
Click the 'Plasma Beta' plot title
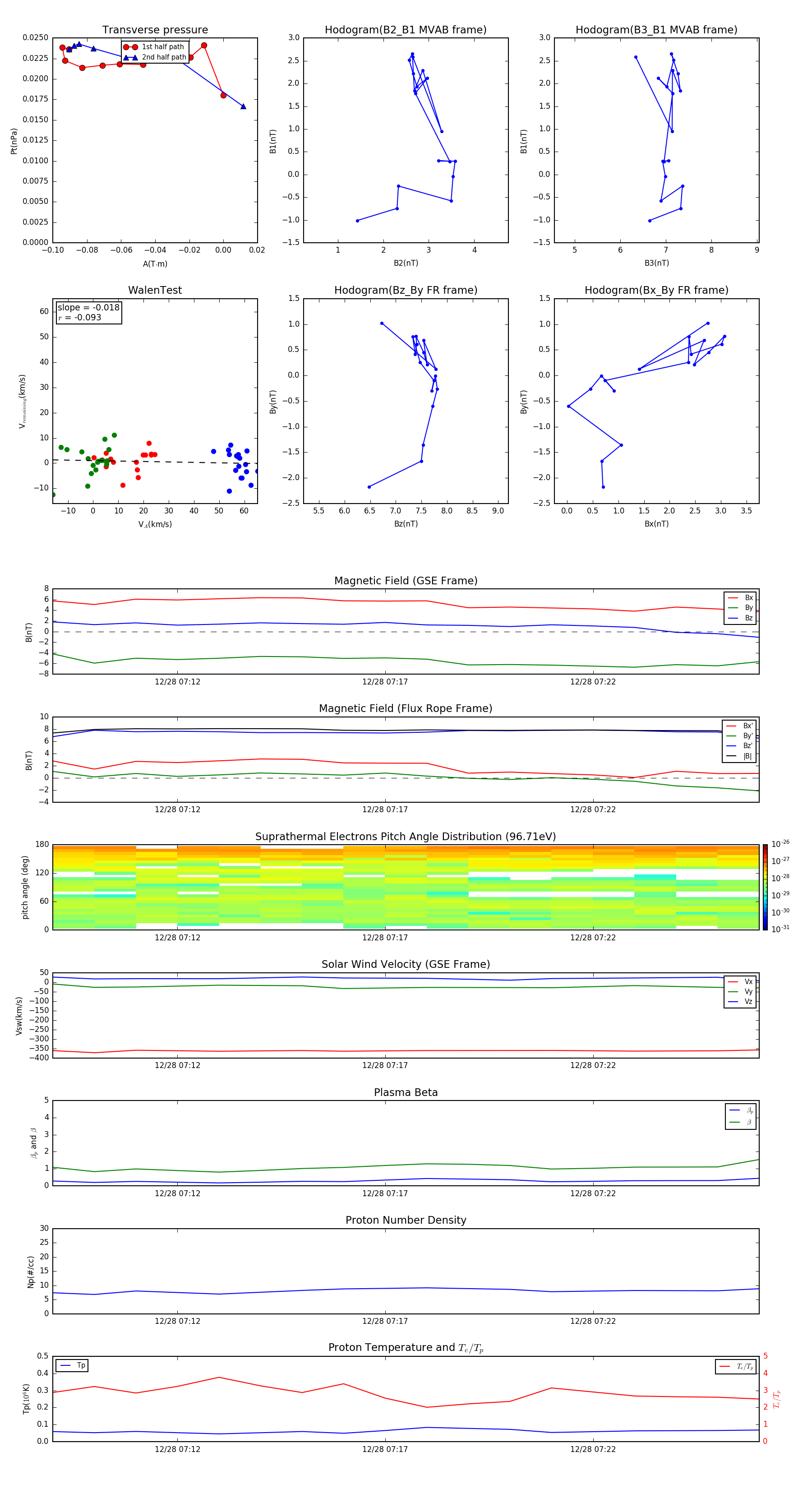[x=406, y=1093]
